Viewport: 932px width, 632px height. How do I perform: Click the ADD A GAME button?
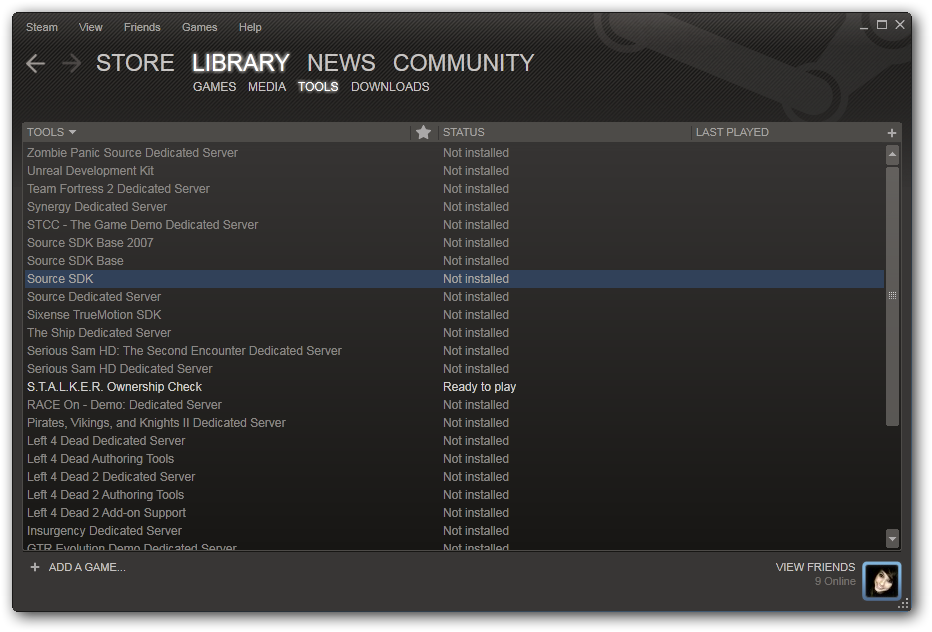(87, 567)
